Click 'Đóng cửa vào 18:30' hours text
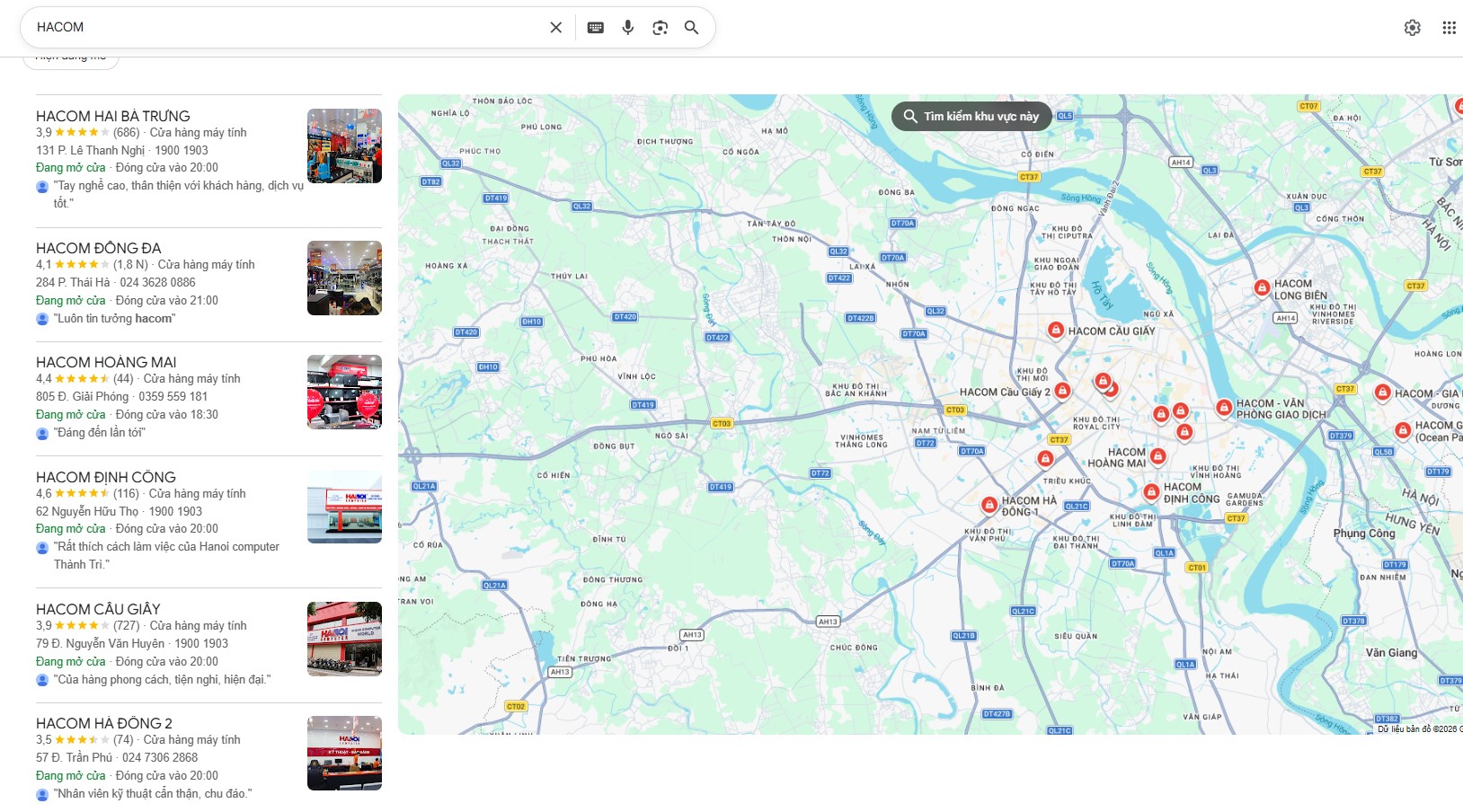 [167, 414]
